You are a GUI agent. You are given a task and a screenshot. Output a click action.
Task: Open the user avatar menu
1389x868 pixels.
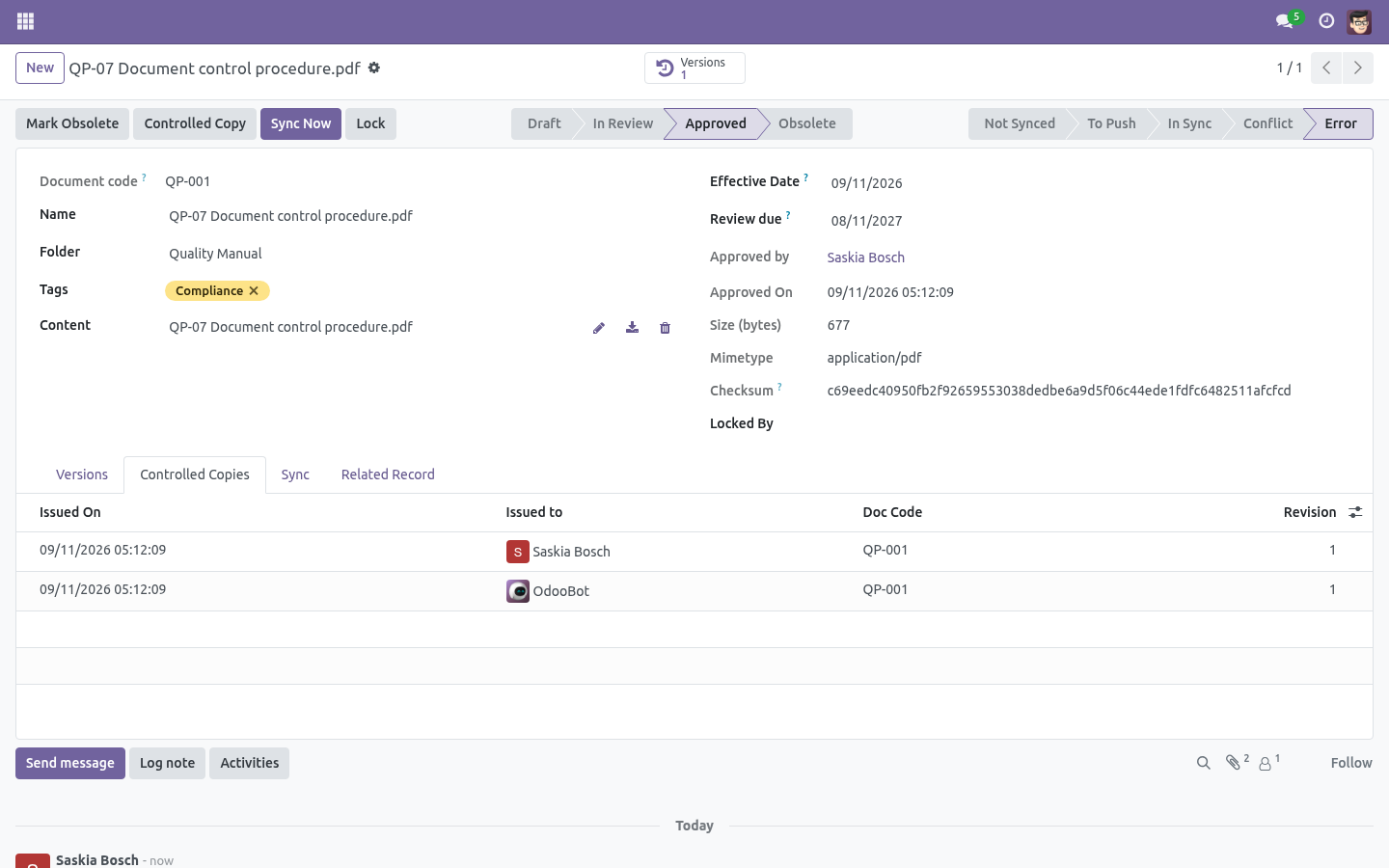[1359, 21]
